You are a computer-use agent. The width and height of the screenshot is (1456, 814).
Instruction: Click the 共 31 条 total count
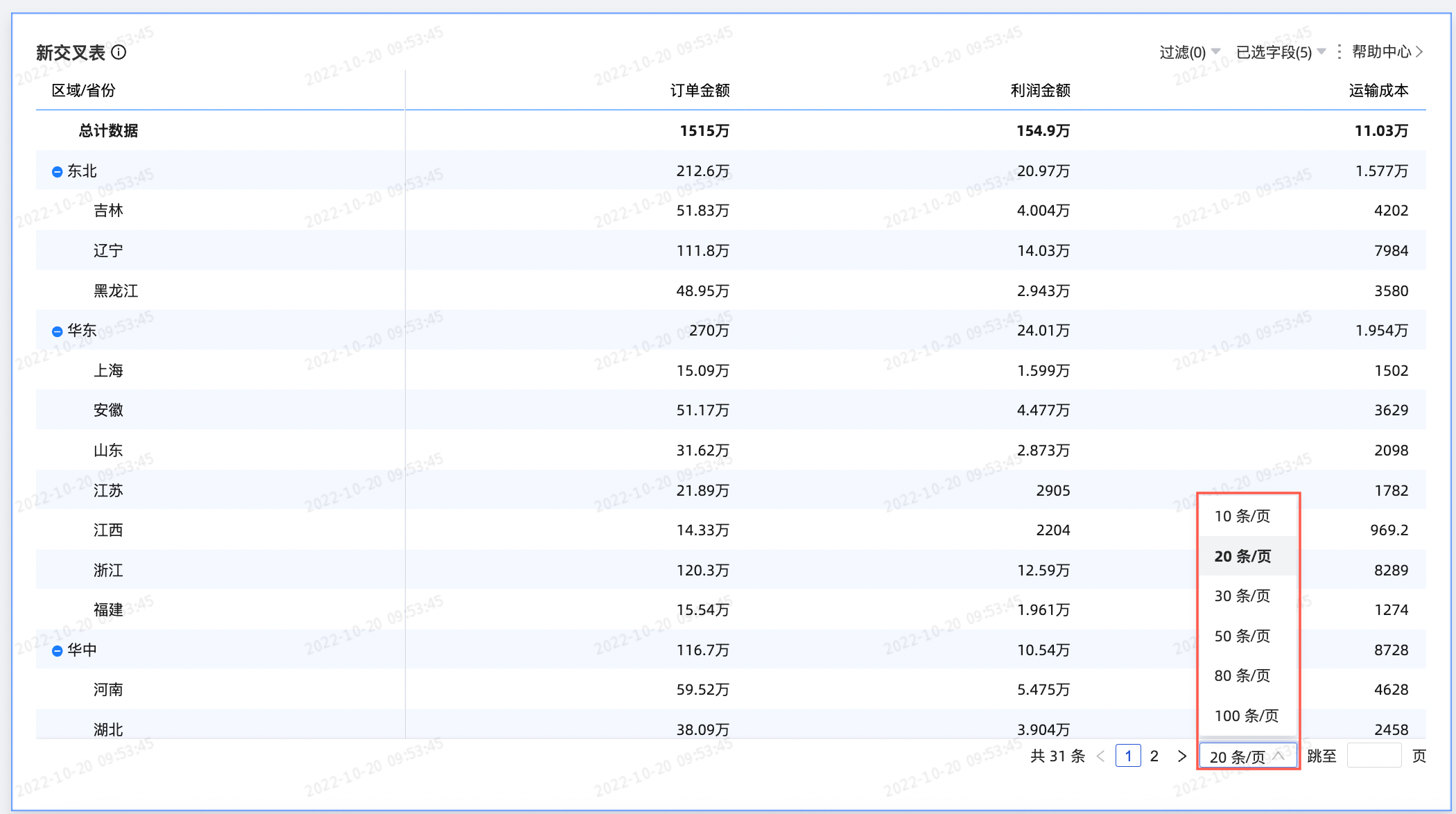coord(1057,756)
